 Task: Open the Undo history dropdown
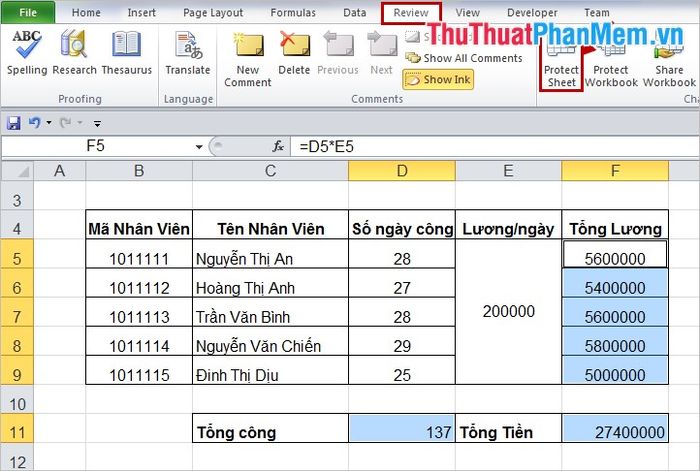click(x=49, y=122)
